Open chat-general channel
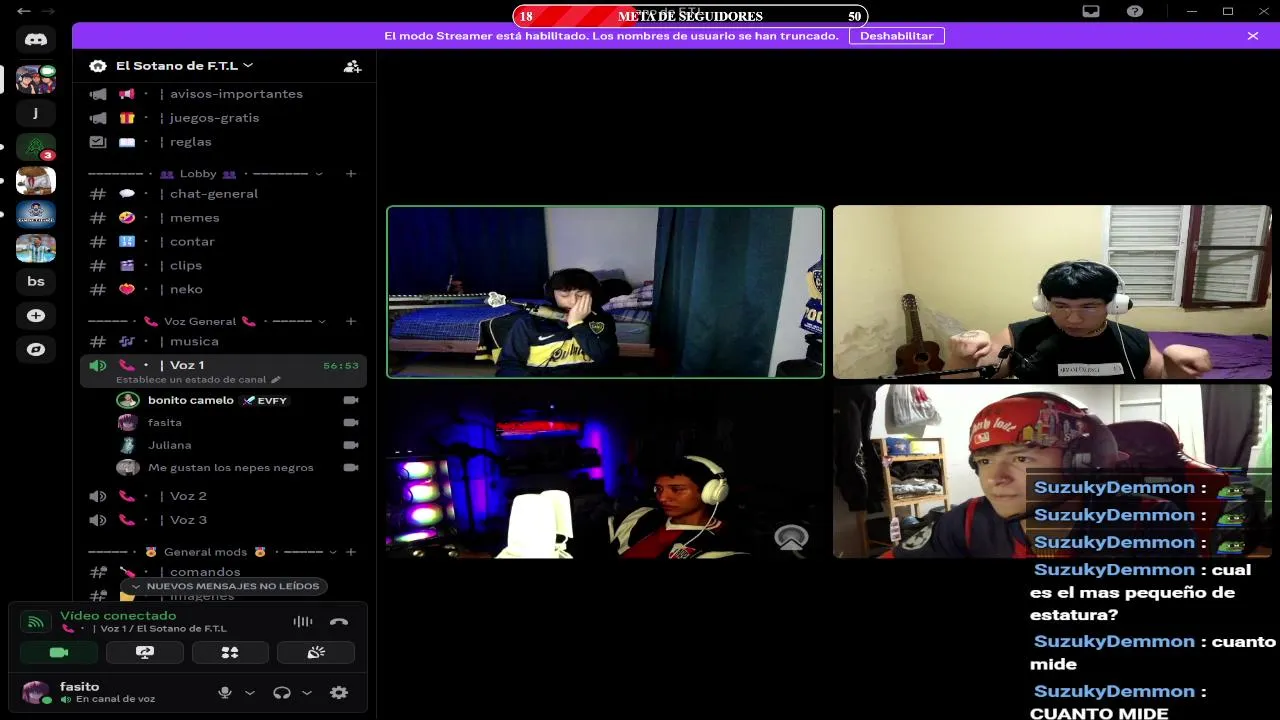This screenshot has width=1280, height=720. (x=223, y=194)
